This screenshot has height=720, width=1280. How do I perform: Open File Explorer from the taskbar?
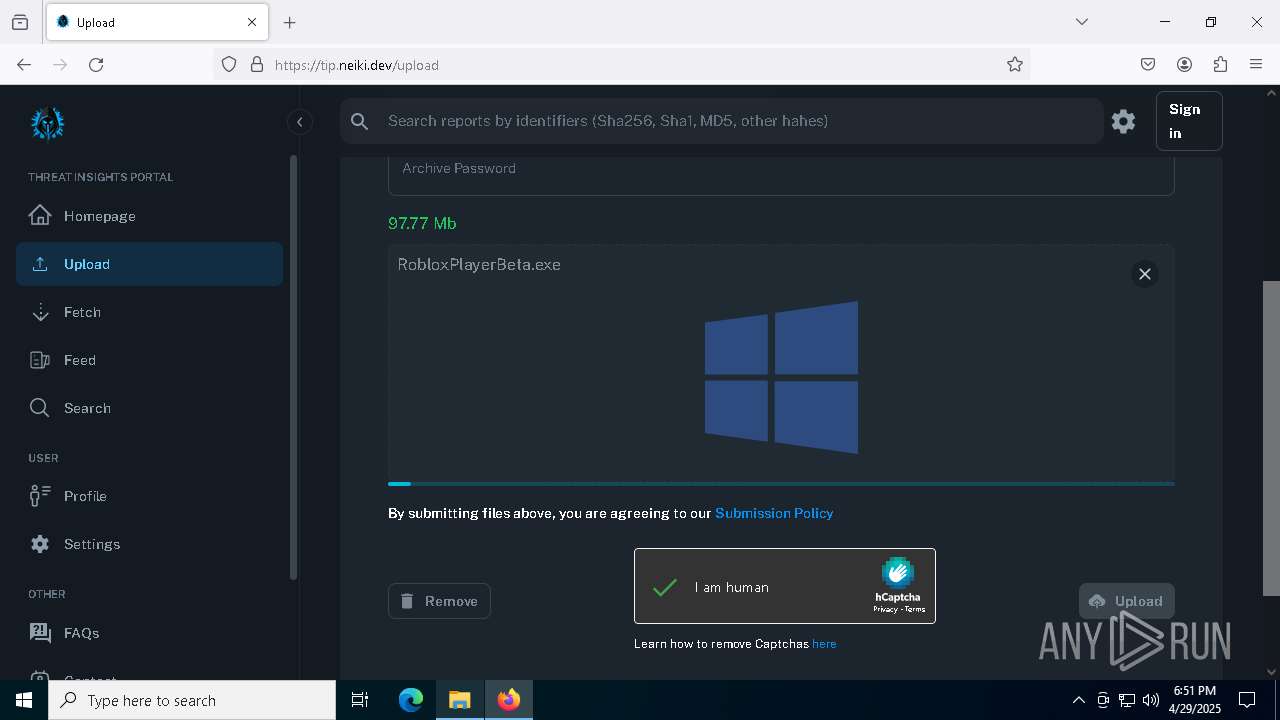pos(459,700)
